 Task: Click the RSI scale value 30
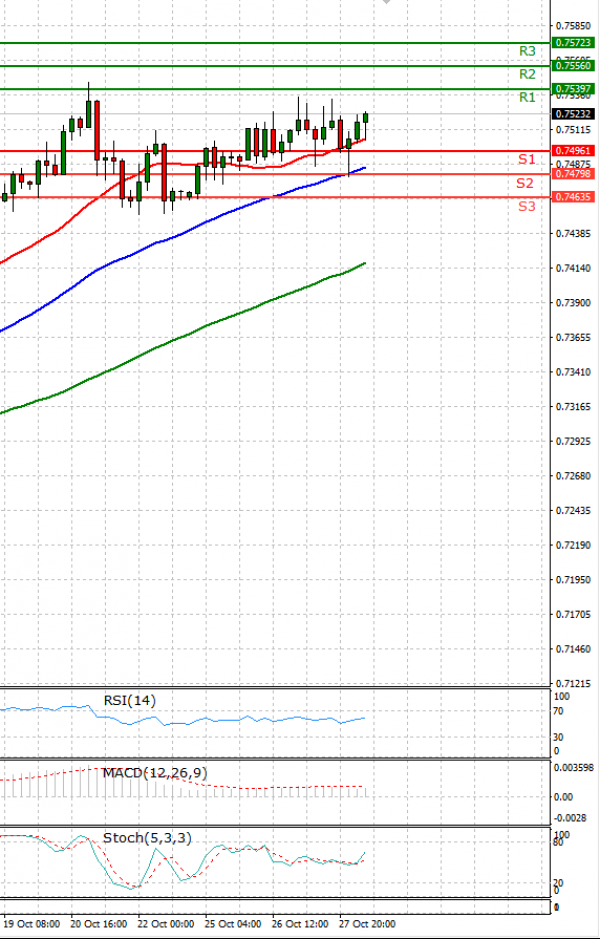(x=560, y=737)
